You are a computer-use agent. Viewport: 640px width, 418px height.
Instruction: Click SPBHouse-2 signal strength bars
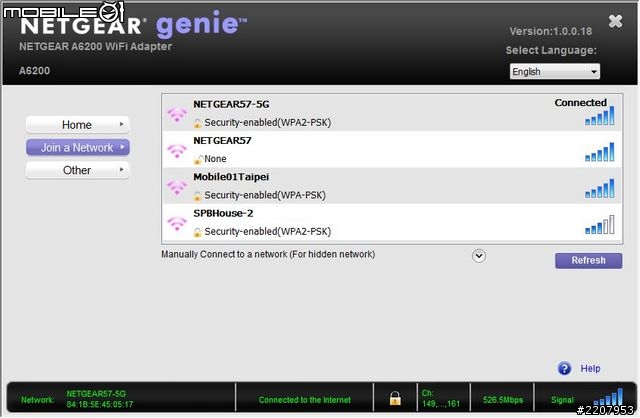pyautogui.click(x=600, y=225)
